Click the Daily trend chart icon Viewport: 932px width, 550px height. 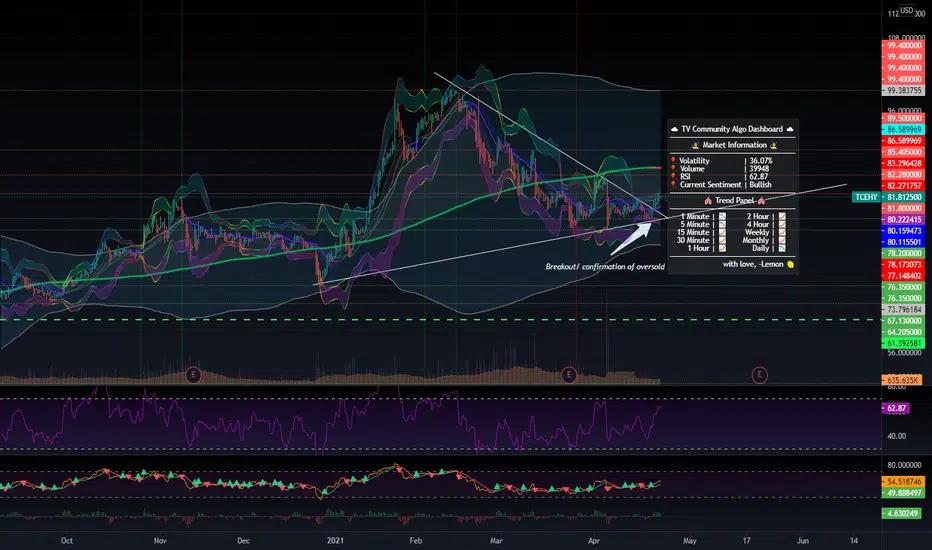pos(782,248)
